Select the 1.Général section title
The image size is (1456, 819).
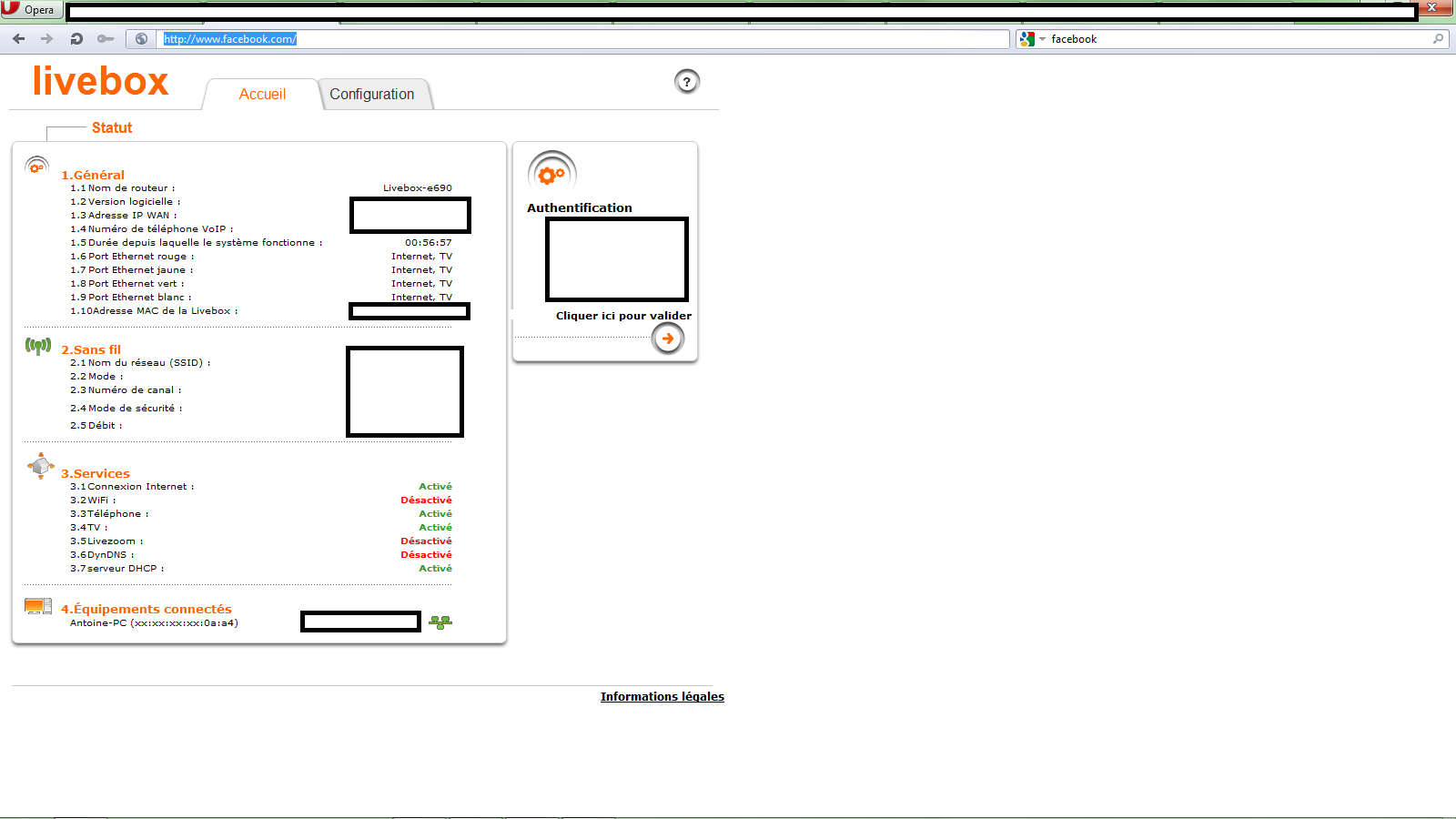[x=93, y=176]
